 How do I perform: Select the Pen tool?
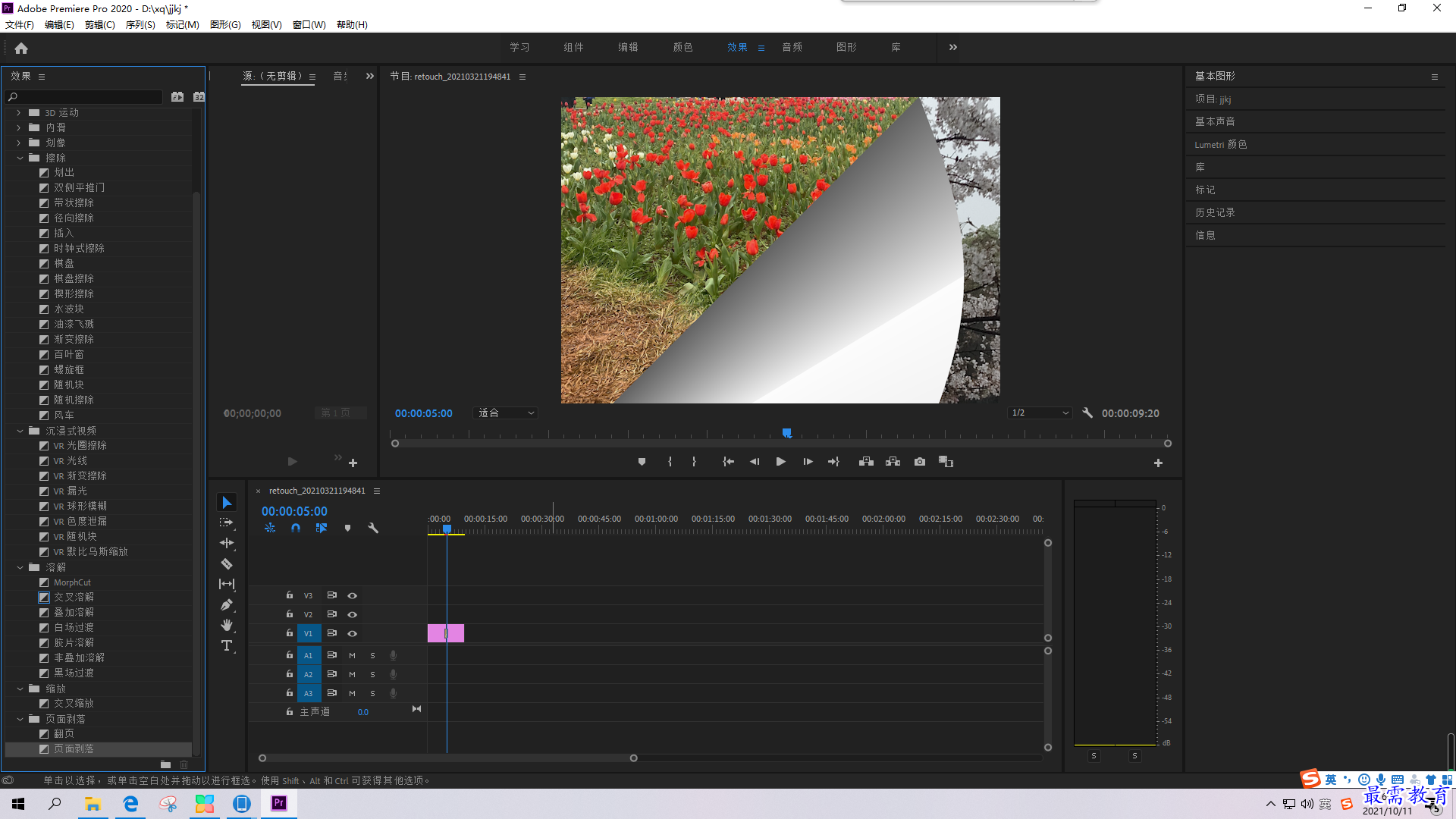tap(227, 604)
